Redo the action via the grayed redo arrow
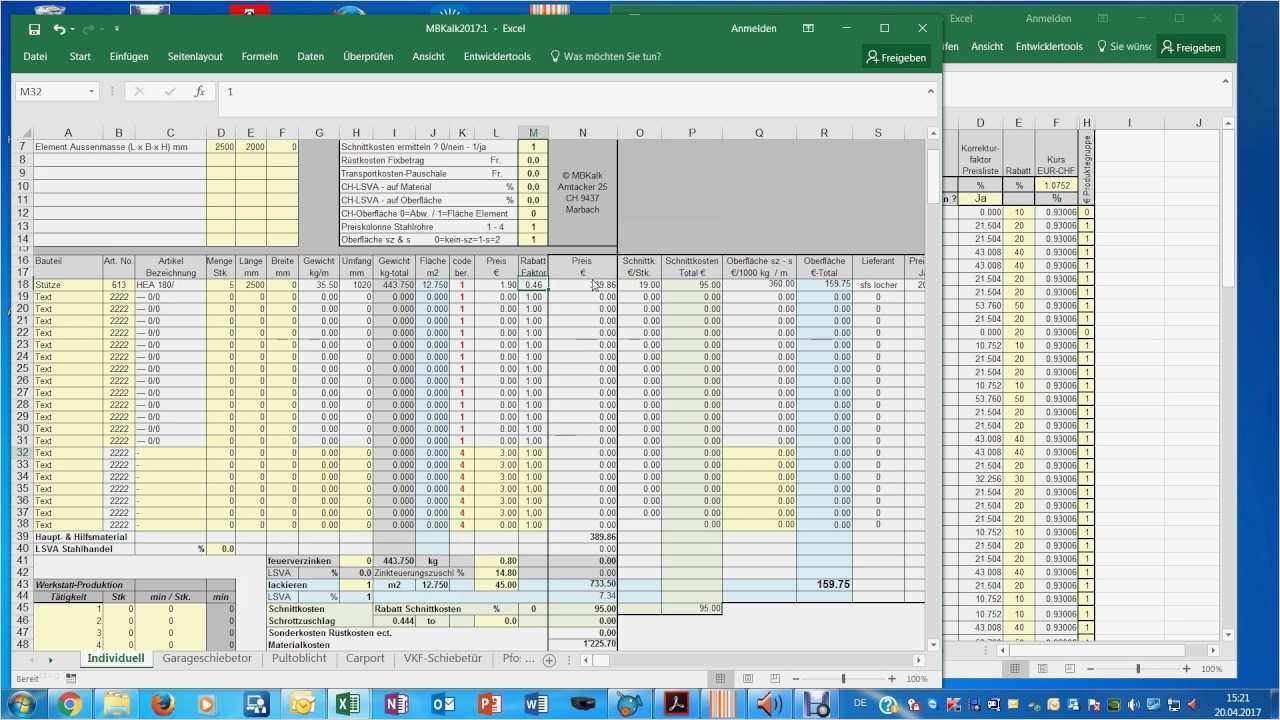 click(x=86, y=29)
